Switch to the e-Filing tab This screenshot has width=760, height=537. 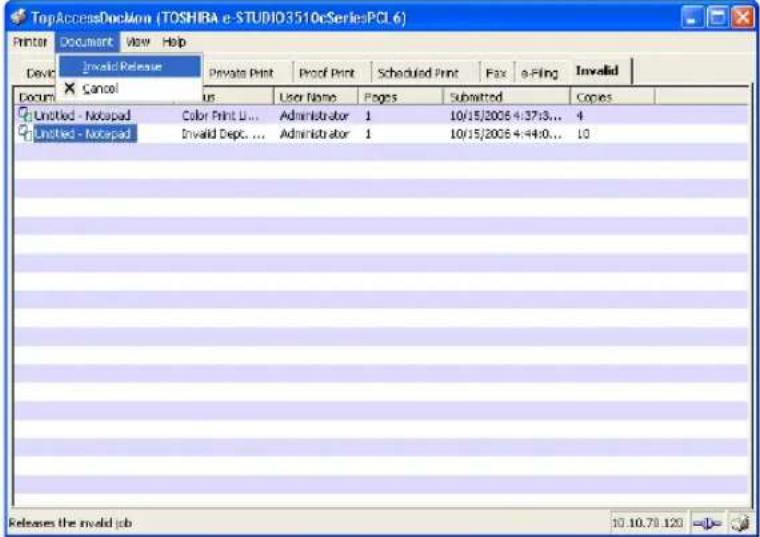point(539,73)
